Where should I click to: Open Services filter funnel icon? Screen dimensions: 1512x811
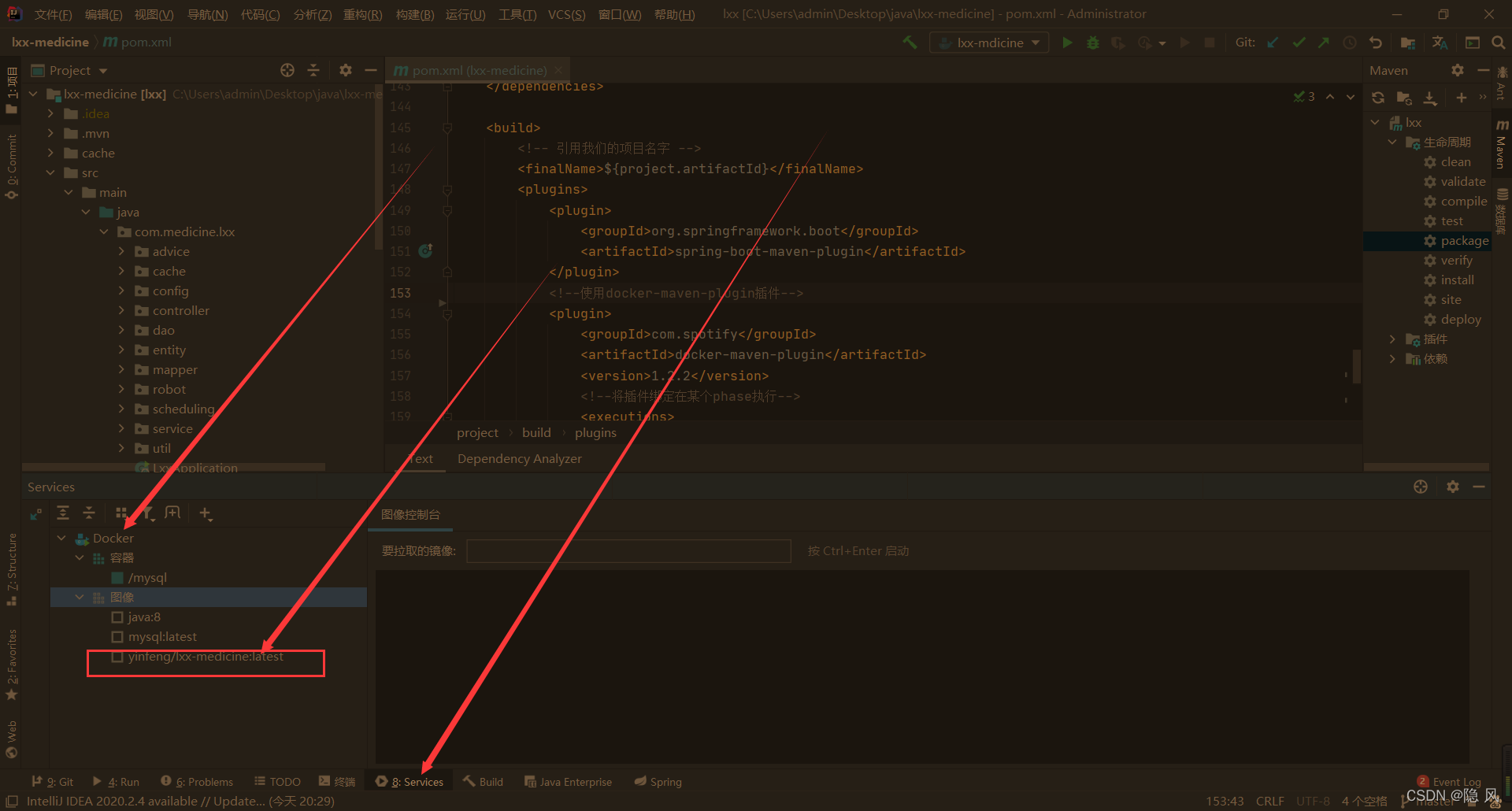point(147,513)
